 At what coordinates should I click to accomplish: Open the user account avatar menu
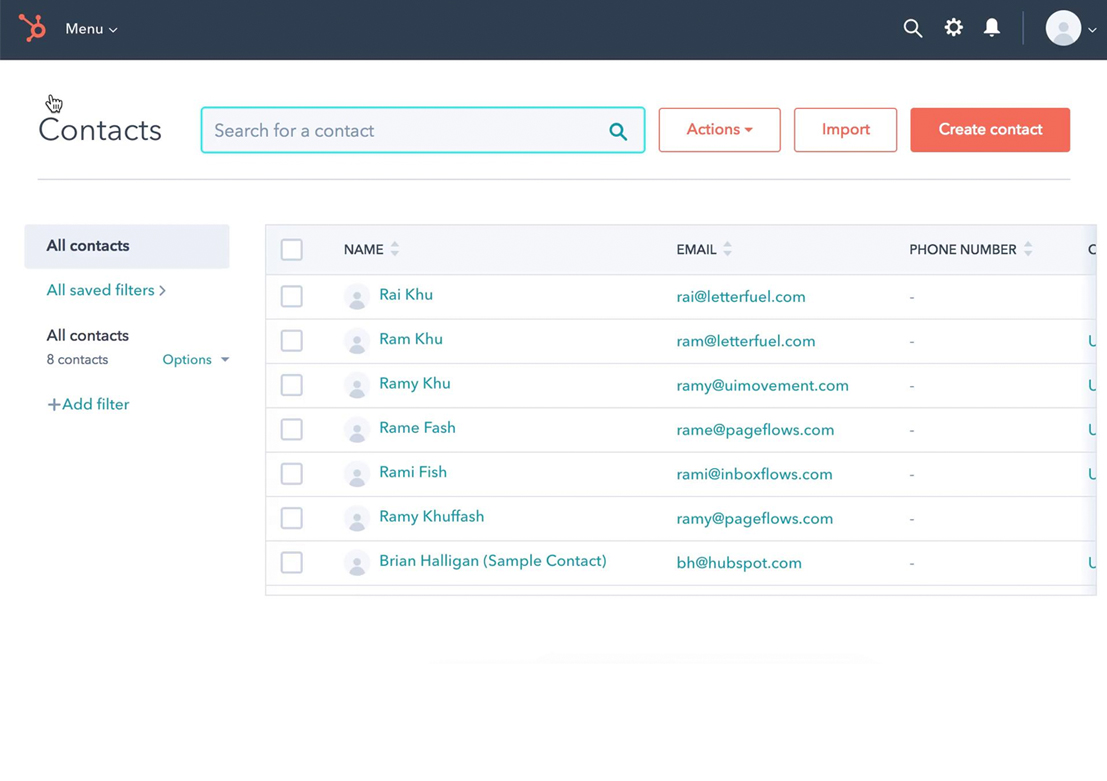tap(1069, 29)
